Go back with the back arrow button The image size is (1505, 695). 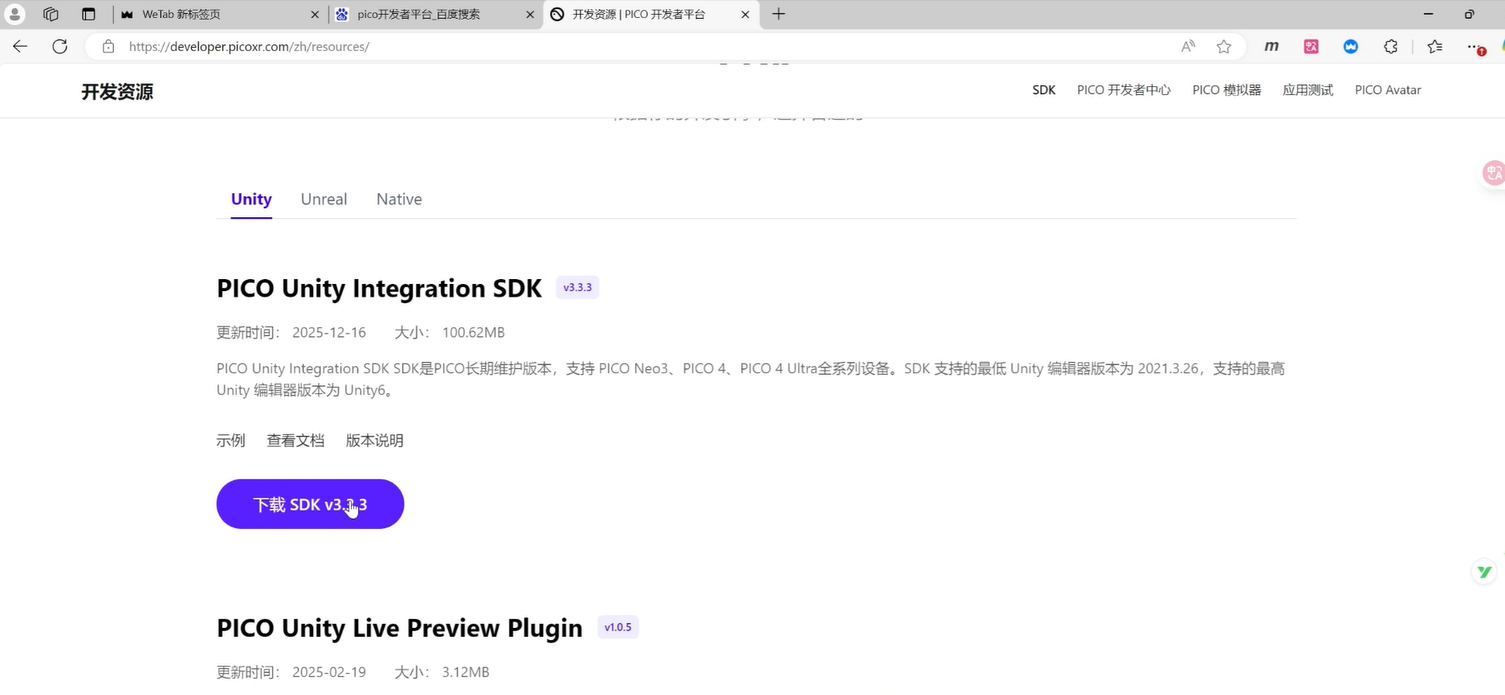(x=20, y=46)
